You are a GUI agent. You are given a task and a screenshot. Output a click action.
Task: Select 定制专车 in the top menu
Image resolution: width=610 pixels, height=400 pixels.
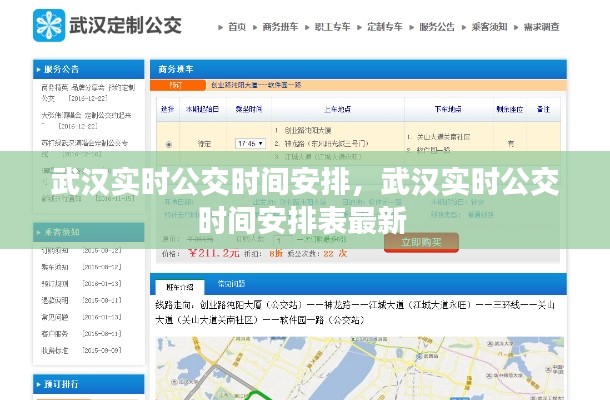[387, 26]
